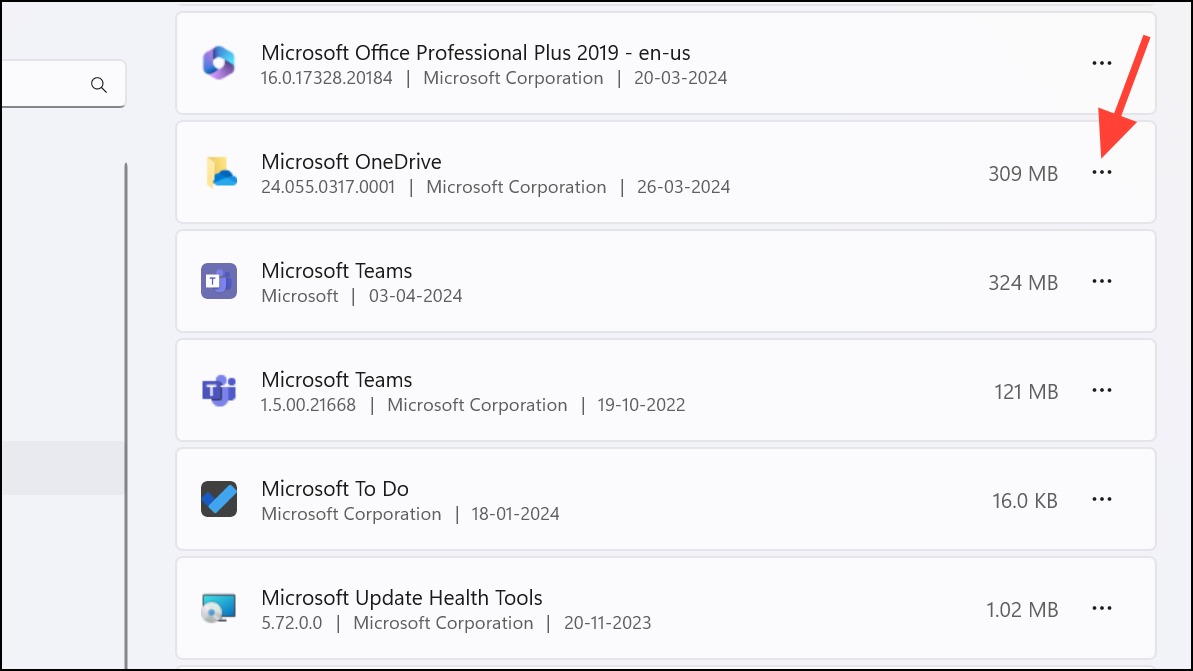Select the Microsoft OneDrive app name
The width and height of the screenshot is (1193, 671).
point(352,161)
